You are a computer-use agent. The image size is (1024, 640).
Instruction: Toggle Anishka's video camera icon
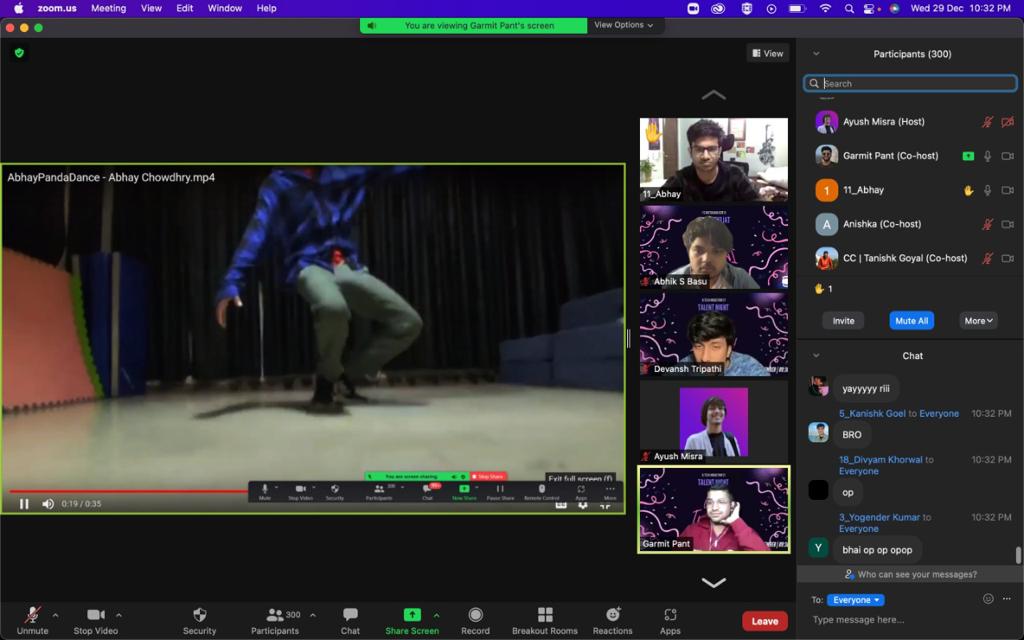[1008, 224]
